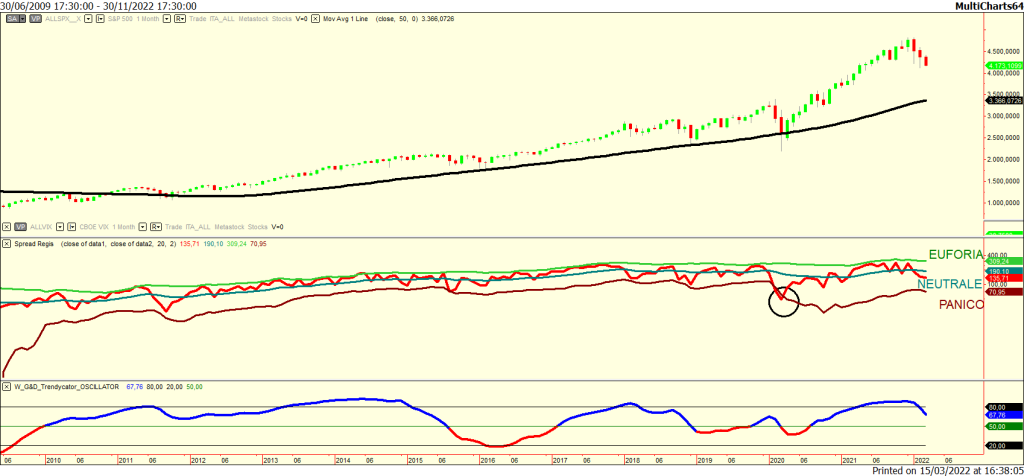Click the green 4,173 last price marker

point(1003,65)
